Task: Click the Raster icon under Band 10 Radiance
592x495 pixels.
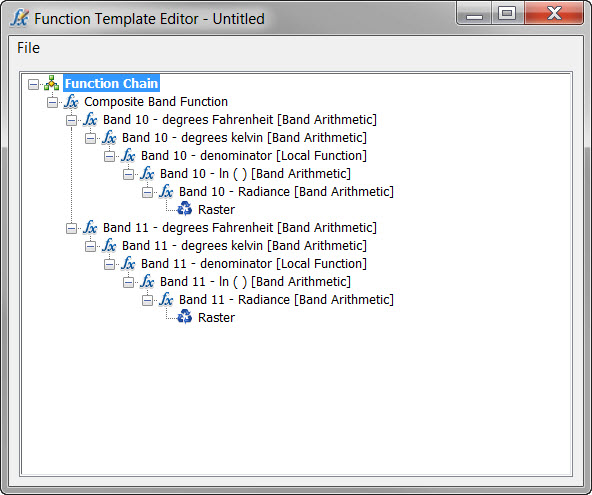Action: tap(185, 209)
